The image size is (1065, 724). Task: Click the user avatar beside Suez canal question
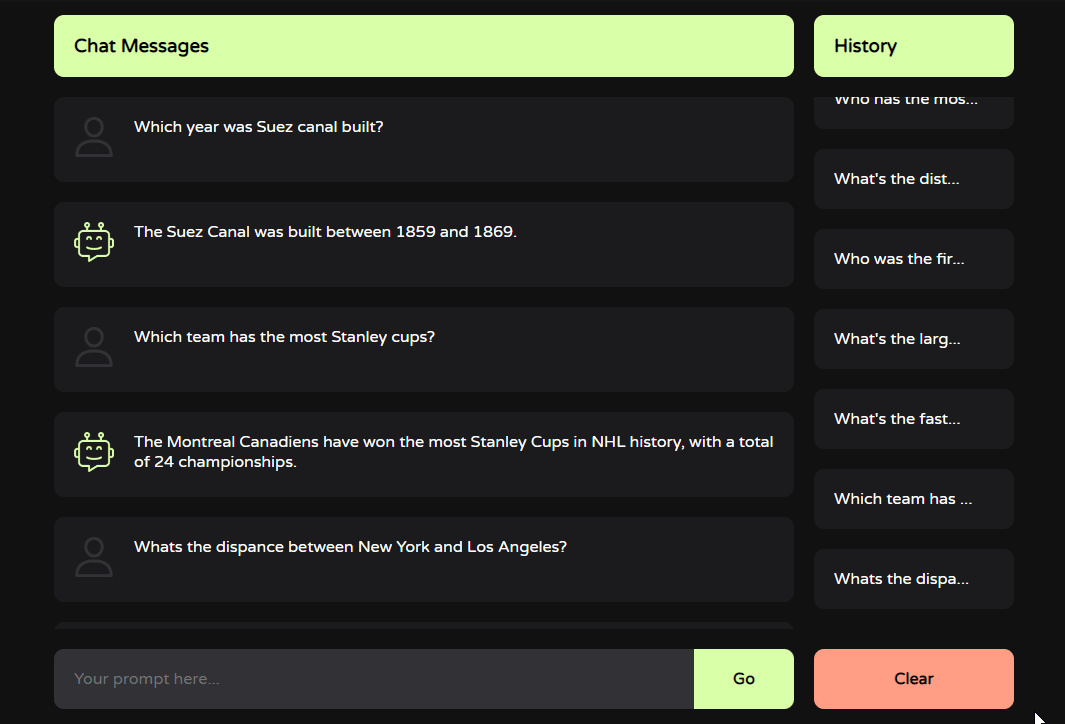94,137
